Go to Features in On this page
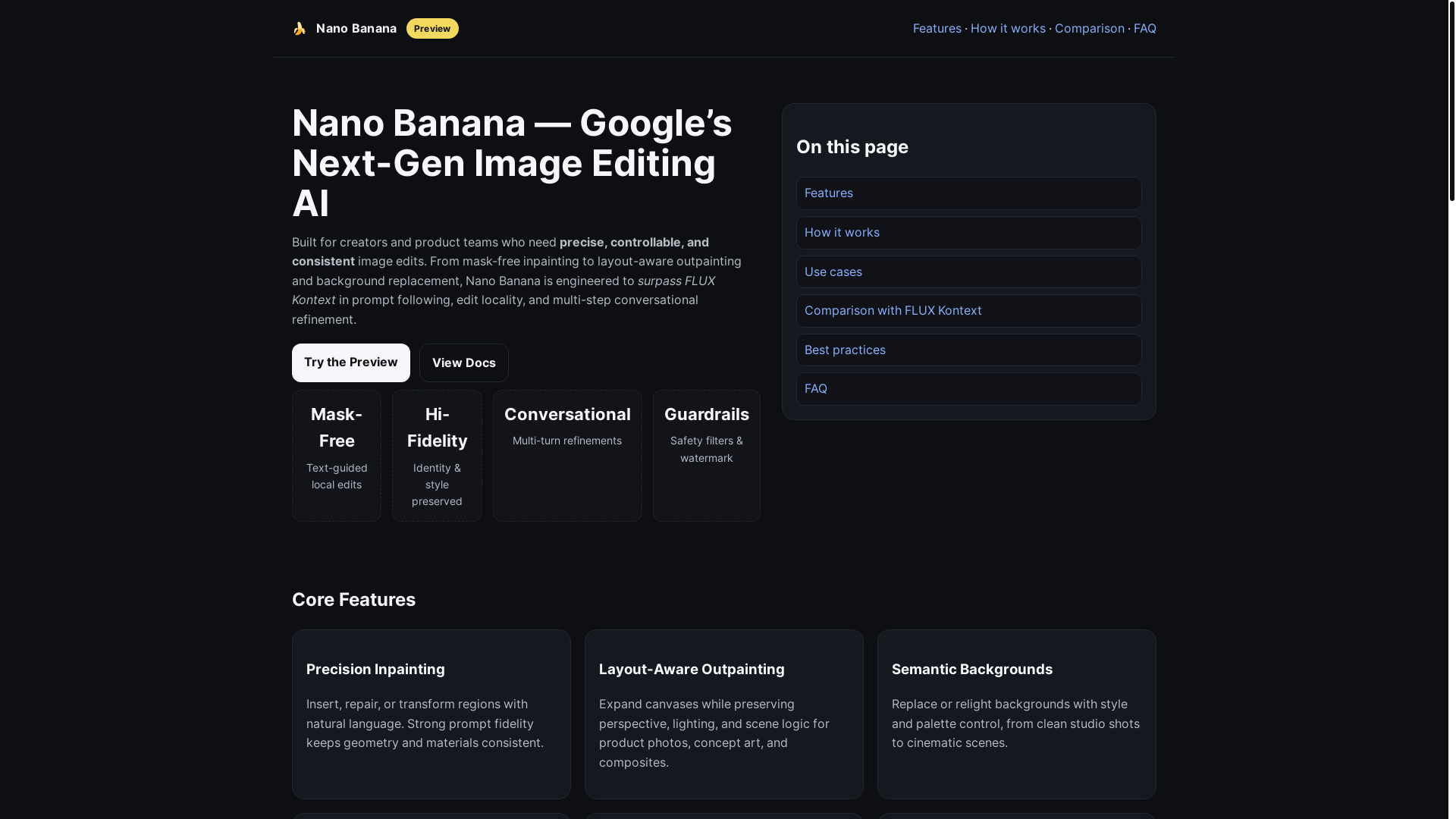This screenshot has height=819, width=1456. point(968,193)
